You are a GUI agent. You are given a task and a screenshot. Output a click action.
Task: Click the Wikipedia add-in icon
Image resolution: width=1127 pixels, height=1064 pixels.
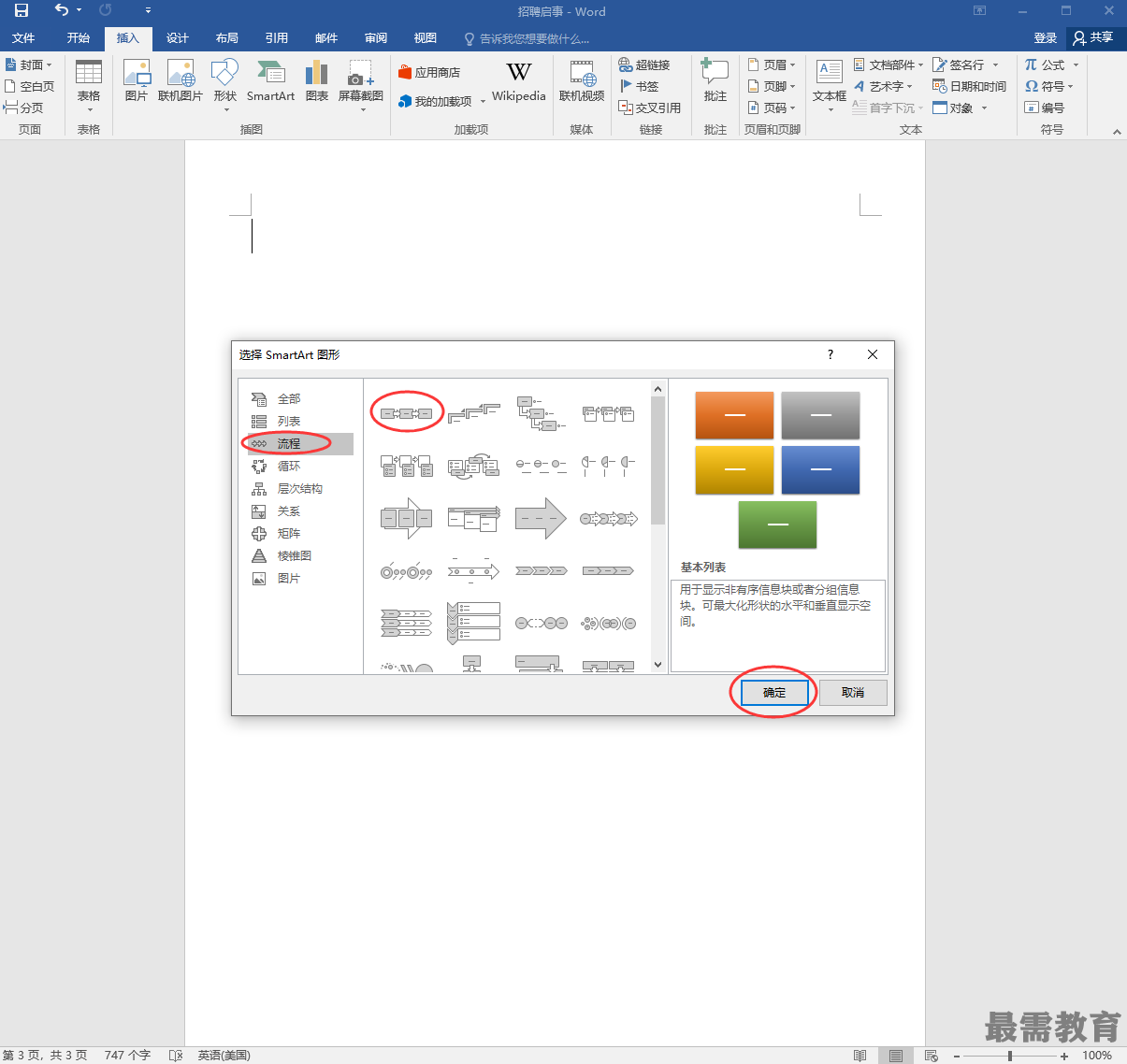point(518,81)
